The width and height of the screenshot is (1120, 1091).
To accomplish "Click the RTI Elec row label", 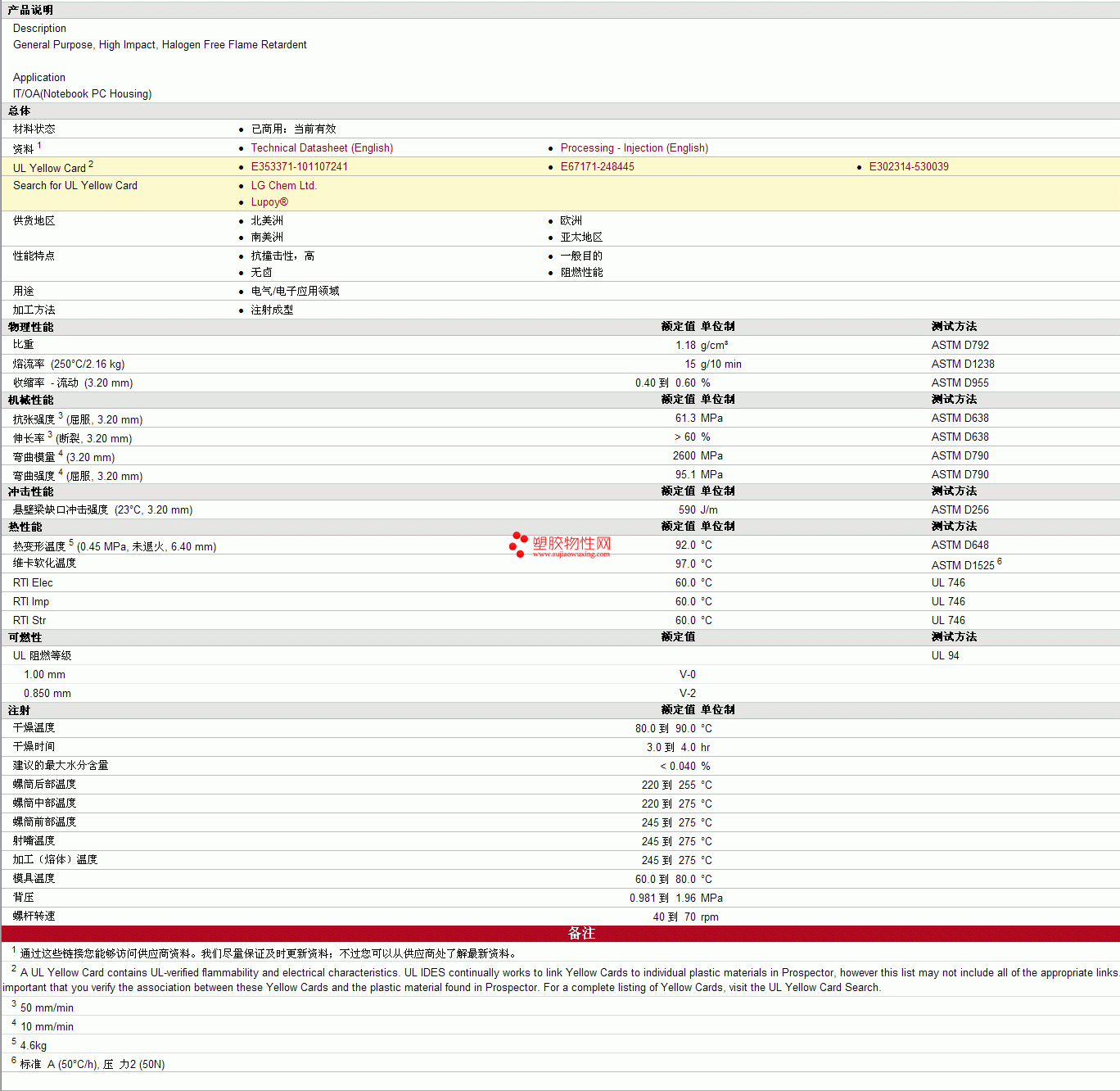I will [x=33, y=583].
